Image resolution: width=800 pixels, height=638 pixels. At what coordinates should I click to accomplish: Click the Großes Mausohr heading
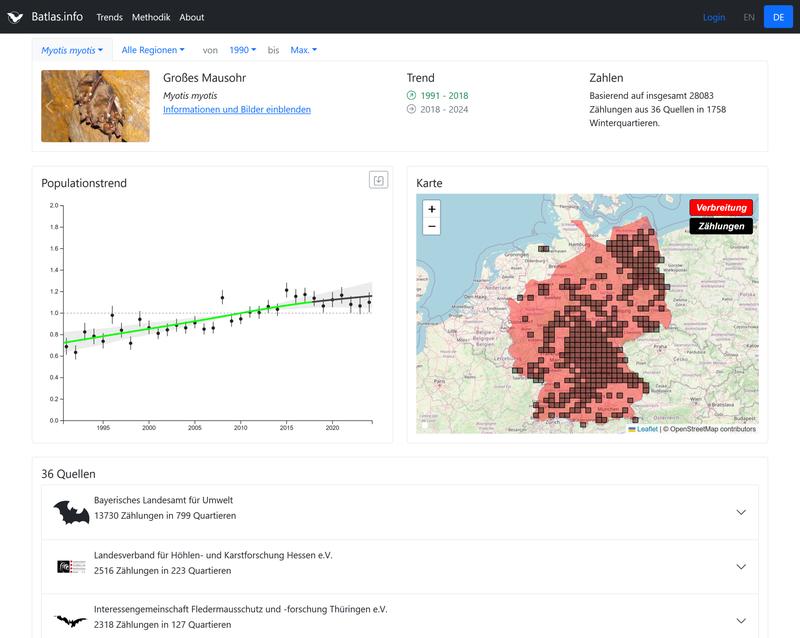[x=204, y=78]
